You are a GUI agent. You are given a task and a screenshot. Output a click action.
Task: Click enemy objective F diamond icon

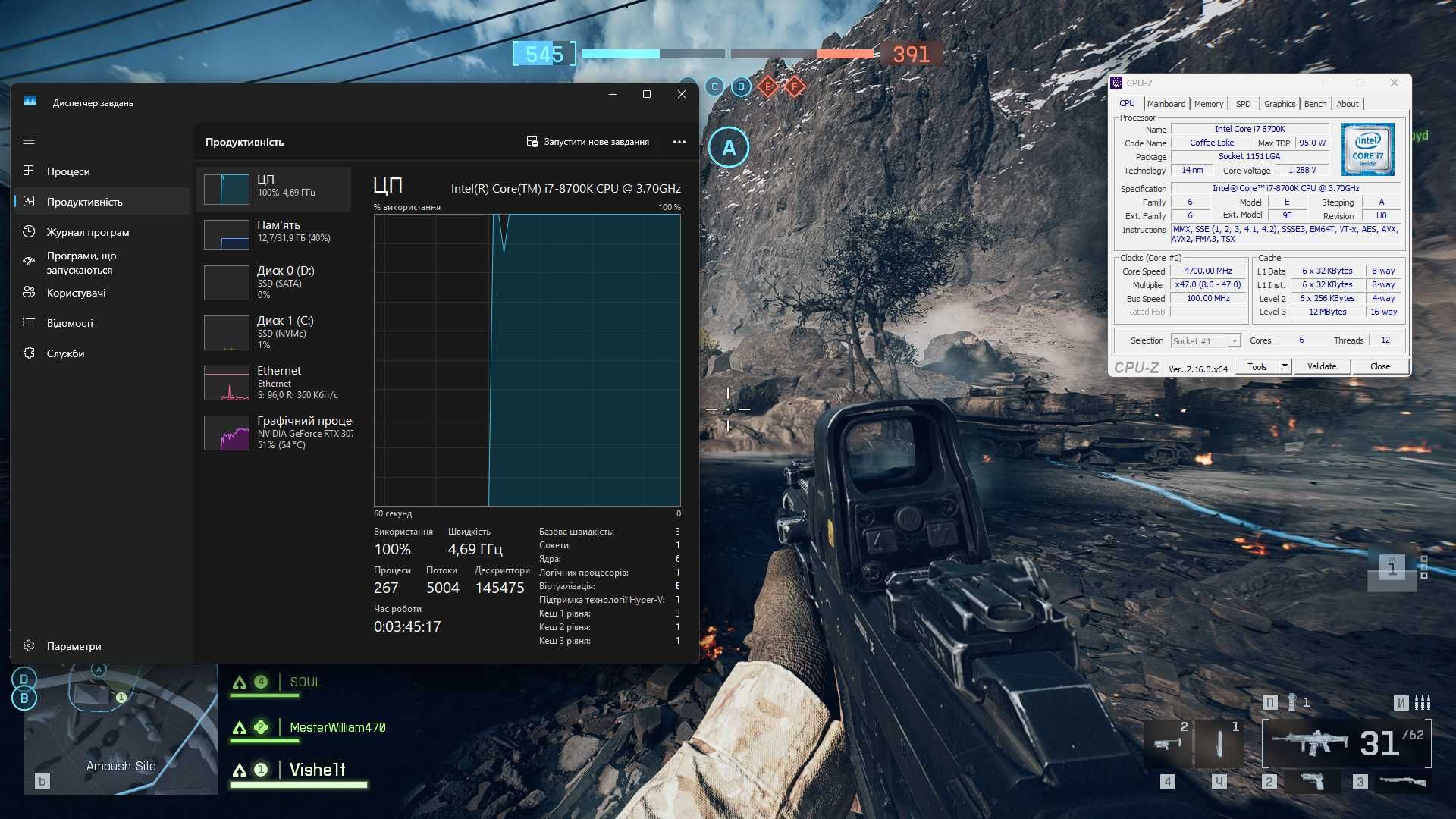click(x=794, y=86)
